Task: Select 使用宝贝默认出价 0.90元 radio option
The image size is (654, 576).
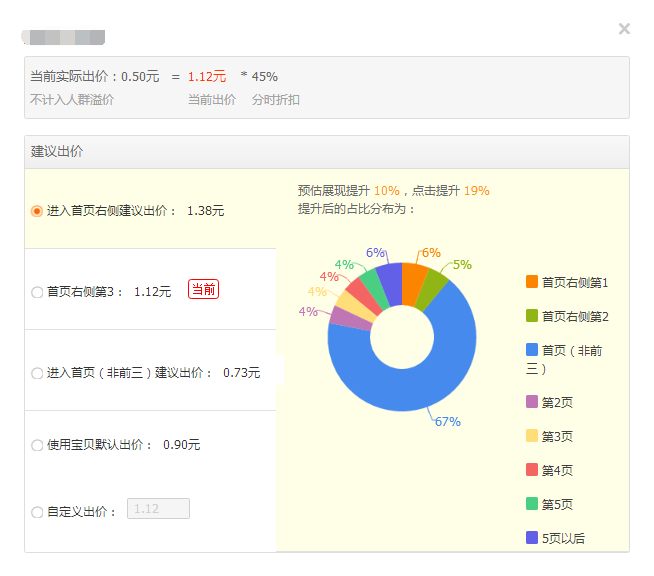Action: (37, 445)
